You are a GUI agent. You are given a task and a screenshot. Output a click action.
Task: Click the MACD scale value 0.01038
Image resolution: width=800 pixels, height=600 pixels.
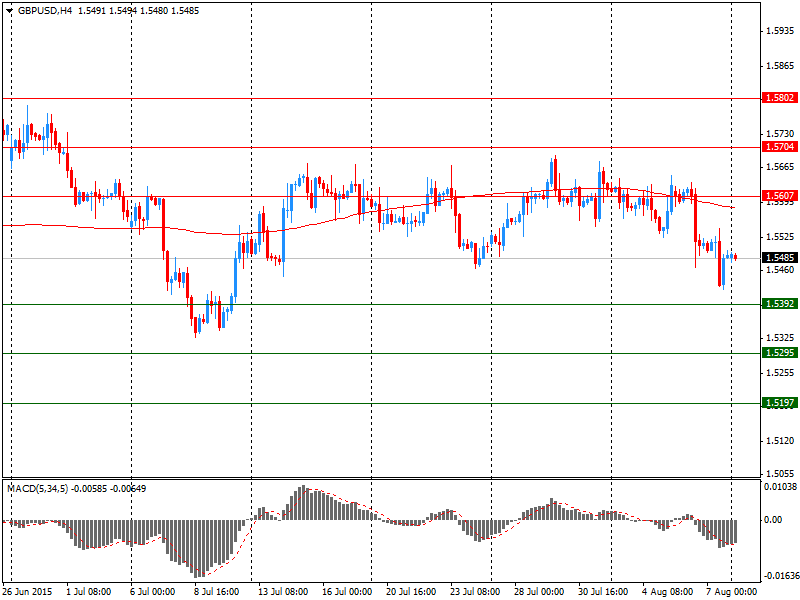[780, 487]
